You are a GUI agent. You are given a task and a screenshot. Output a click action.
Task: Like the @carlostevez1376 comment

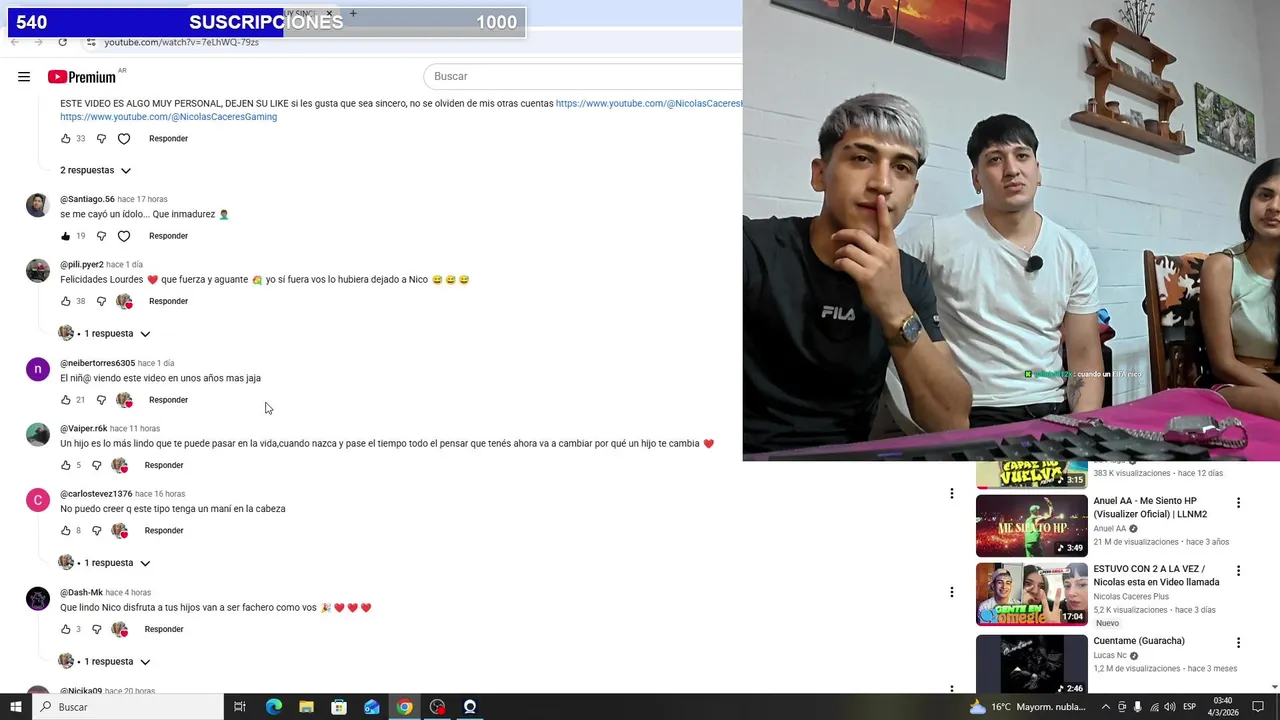[x=66, y=531]
